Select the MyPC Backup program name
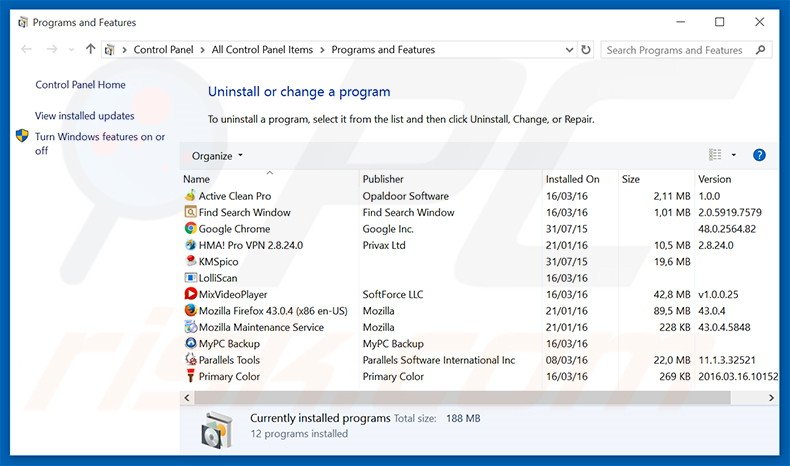790x466 pixels. [229, 344]
